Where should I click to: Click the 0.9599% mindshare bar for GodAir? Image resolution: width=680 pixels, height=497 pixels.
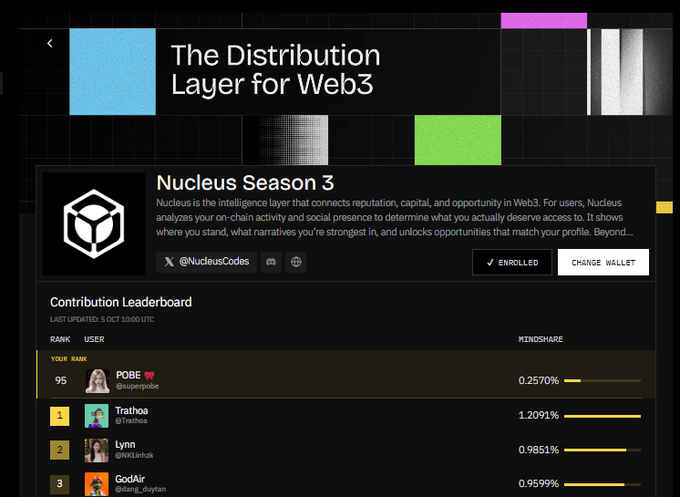(x=602, y=484)
